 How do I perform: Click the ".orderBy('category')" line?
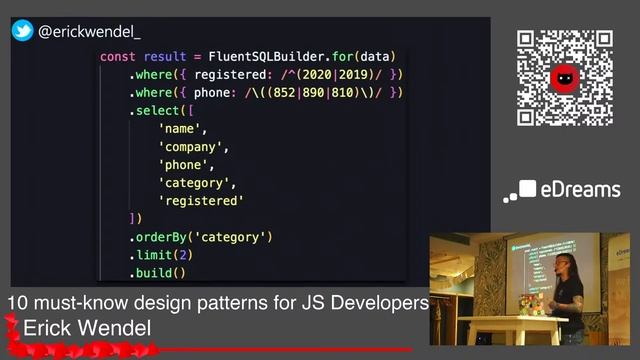(x=201, y=237)
